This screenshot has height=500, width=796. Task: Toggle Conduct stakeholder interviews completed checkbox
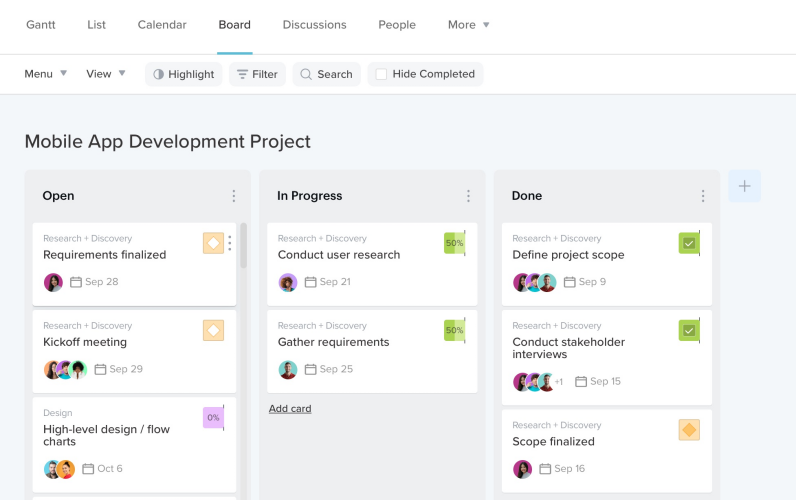pyautogui.click(x=689, y=330)
